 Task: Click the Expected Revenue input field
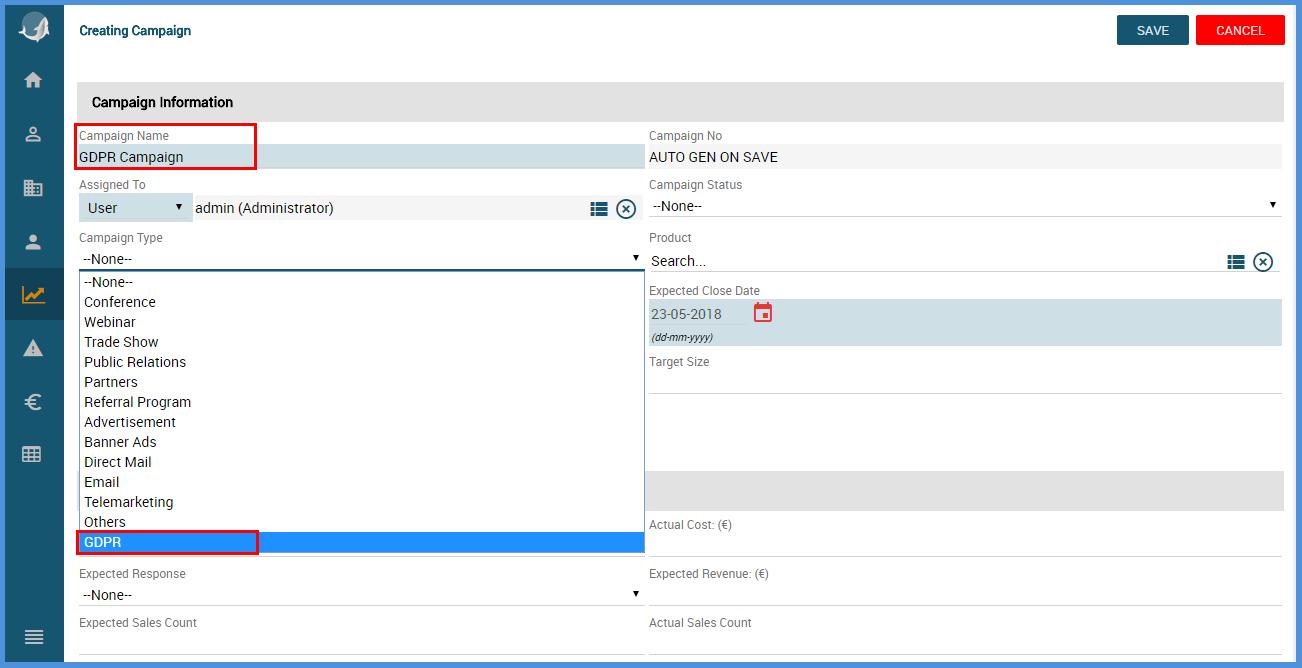point(965,594)
